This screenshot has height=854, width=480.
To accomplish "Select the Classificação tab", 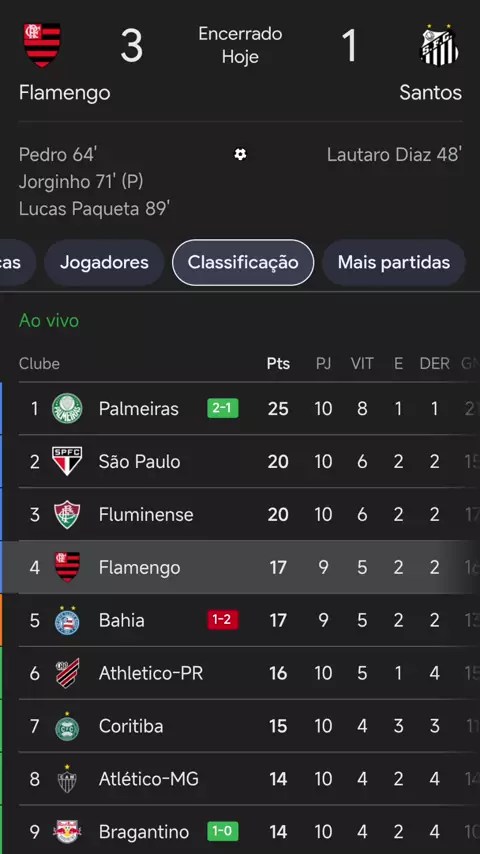I will tap(243, 263).
